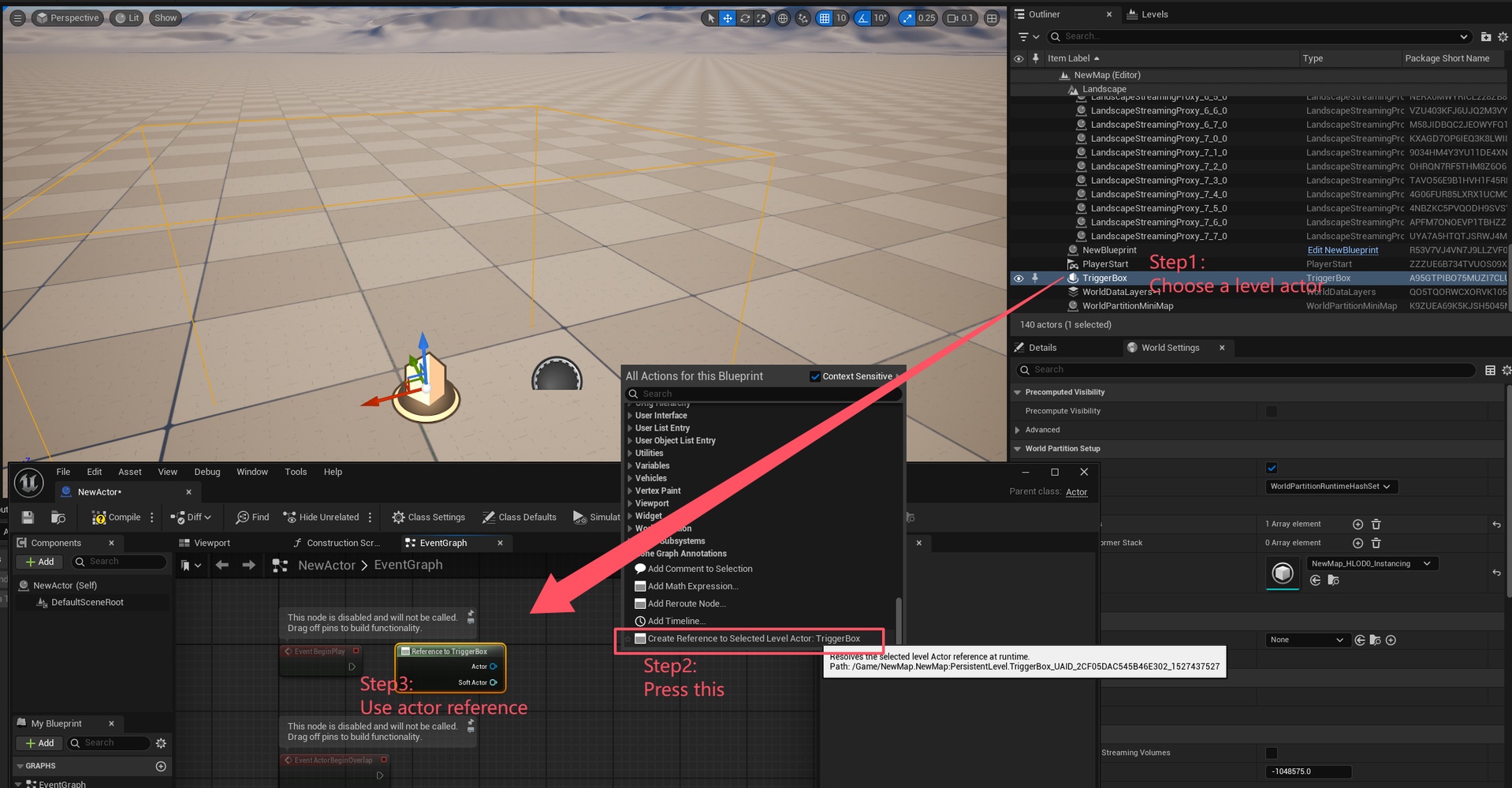Toggle scale snapping icon
Viewport: 1512px width, 788px height.
click(907, 18)
